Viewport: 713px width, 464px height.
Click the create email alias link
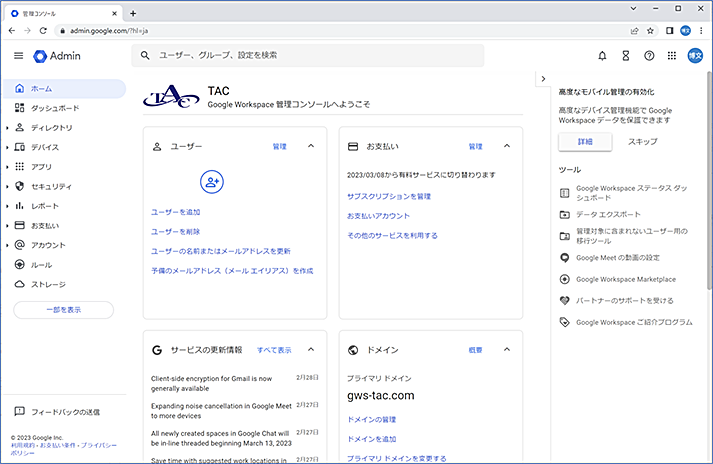point(232,271)
